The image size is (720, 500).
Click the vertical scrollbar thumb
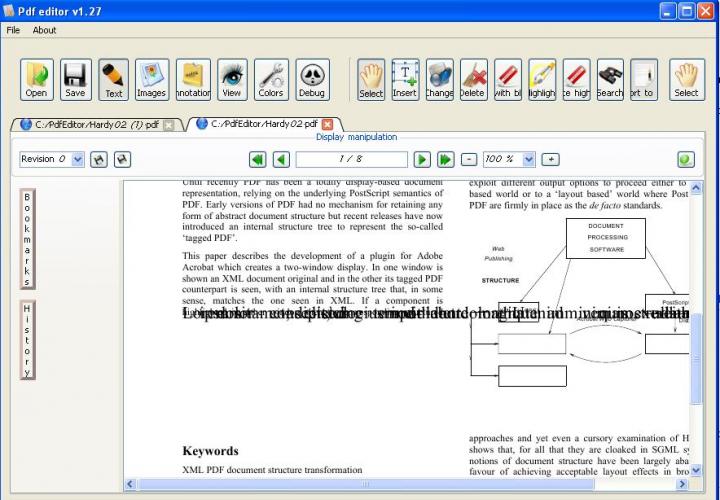696,359
